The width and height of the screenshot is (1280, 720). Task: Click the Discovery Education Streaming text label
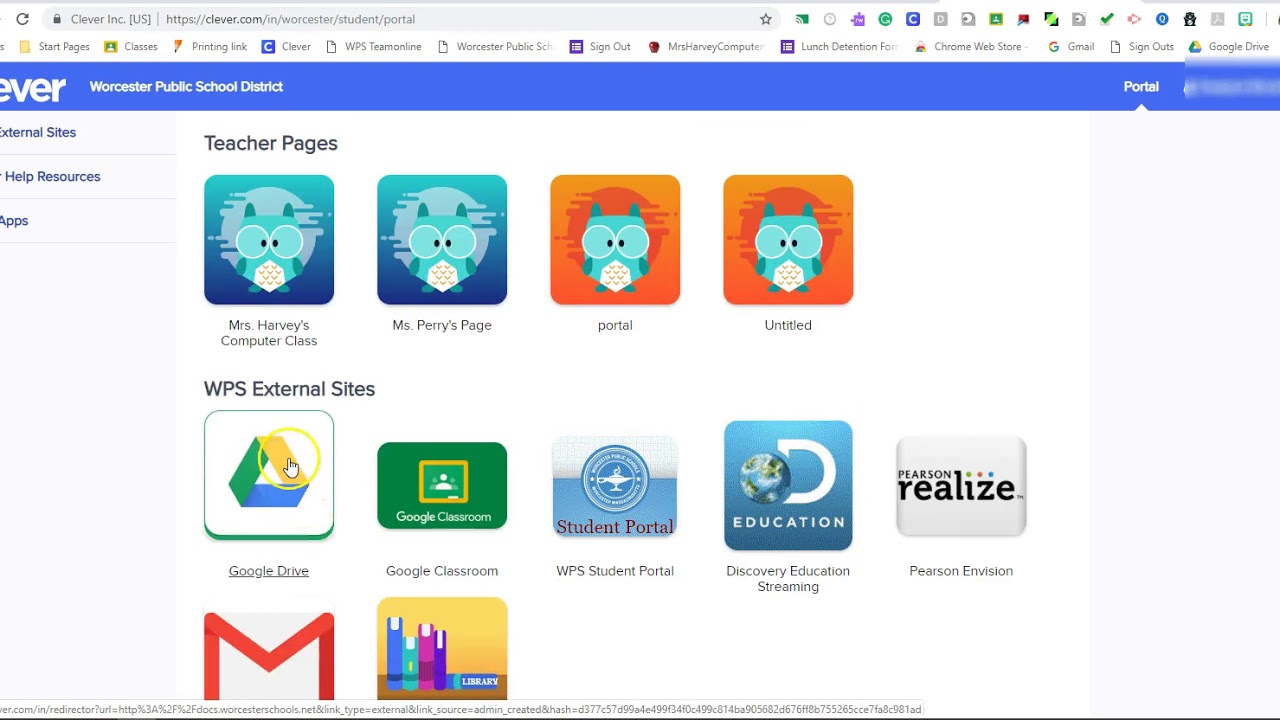tap(788, 579)
